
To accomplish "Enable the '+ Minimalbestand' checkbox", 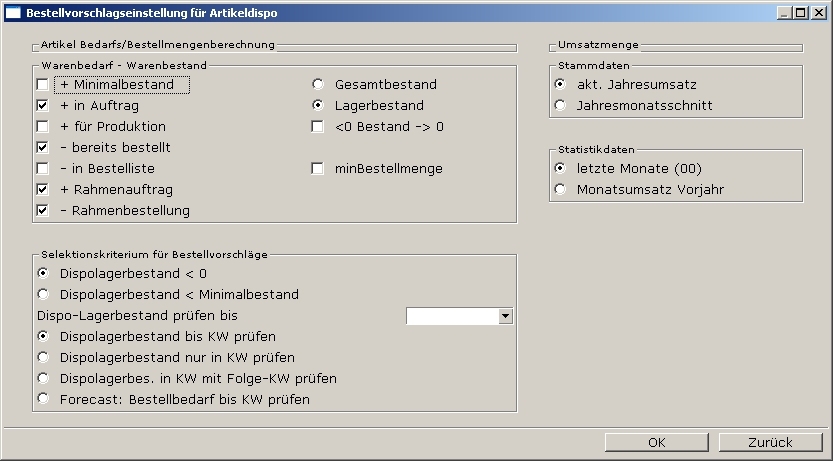I will (43, 85).
